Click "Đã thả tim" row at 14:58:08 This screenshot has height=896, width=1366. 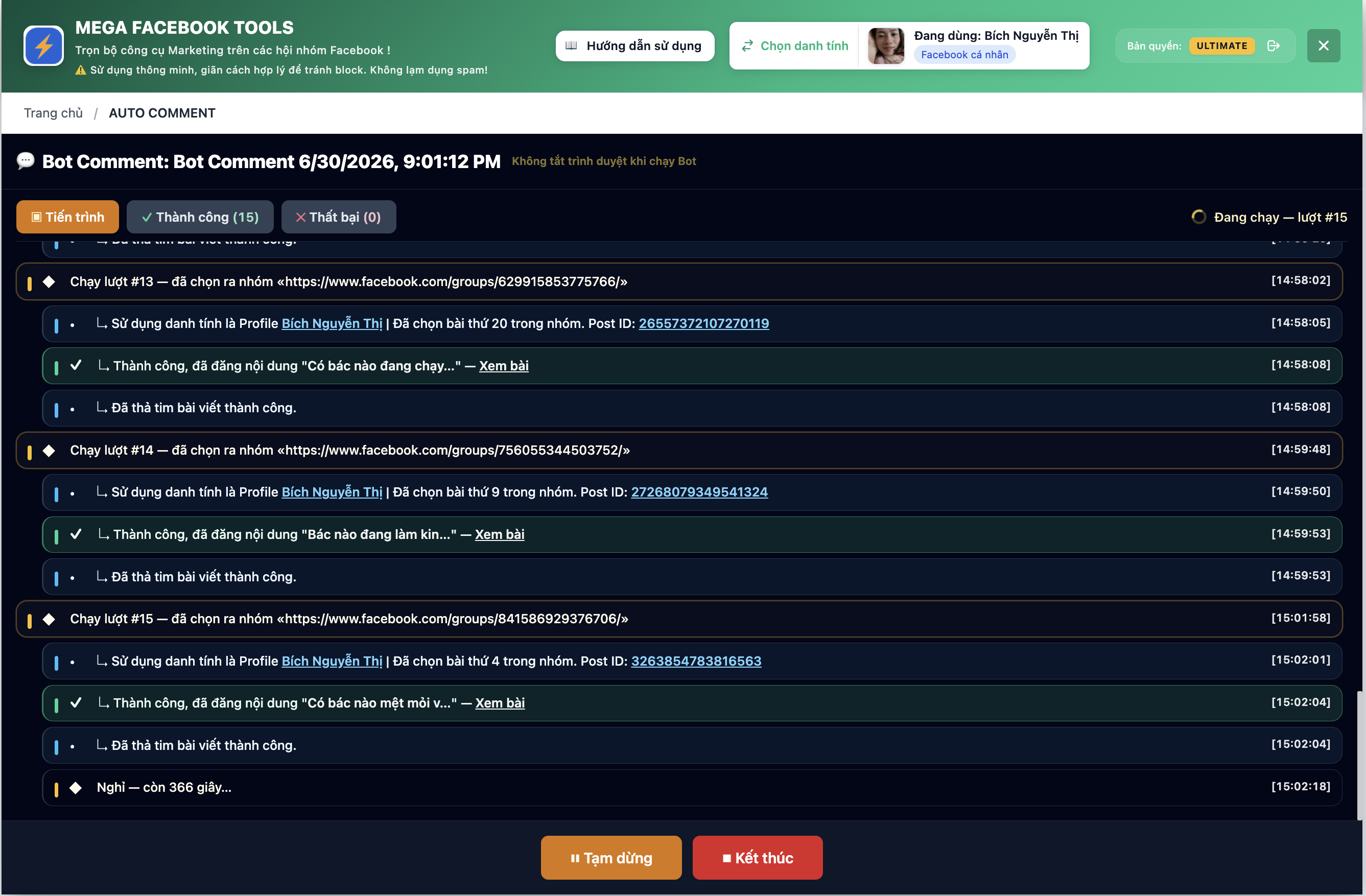[x=692, y=408]
